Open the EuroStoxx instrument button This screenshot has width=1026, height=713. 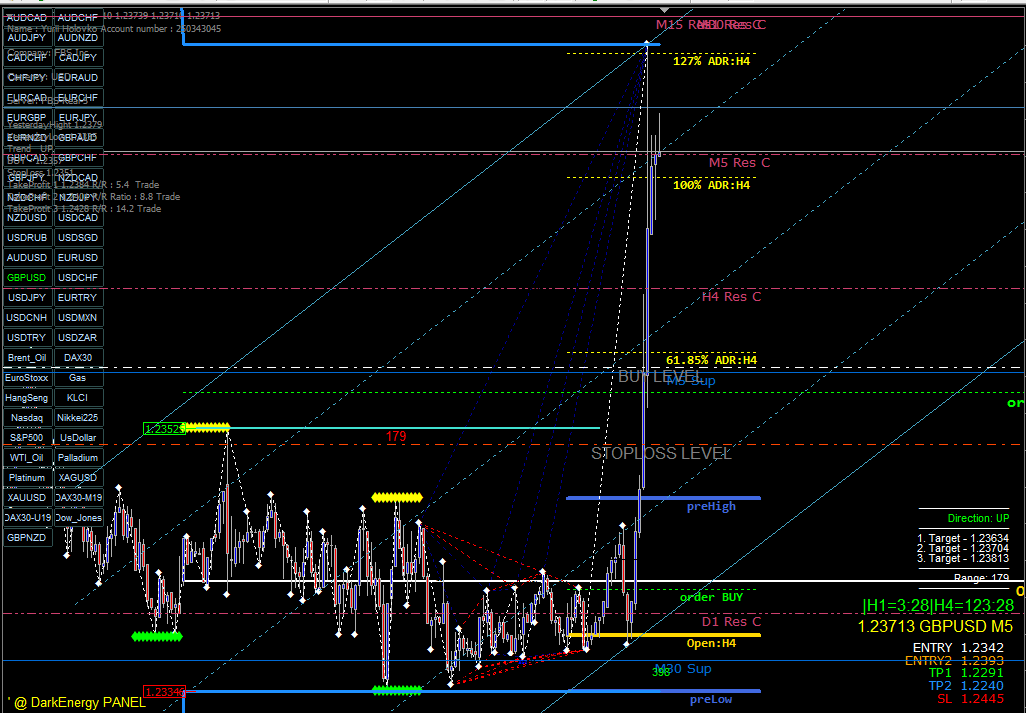tap(27, 377)
